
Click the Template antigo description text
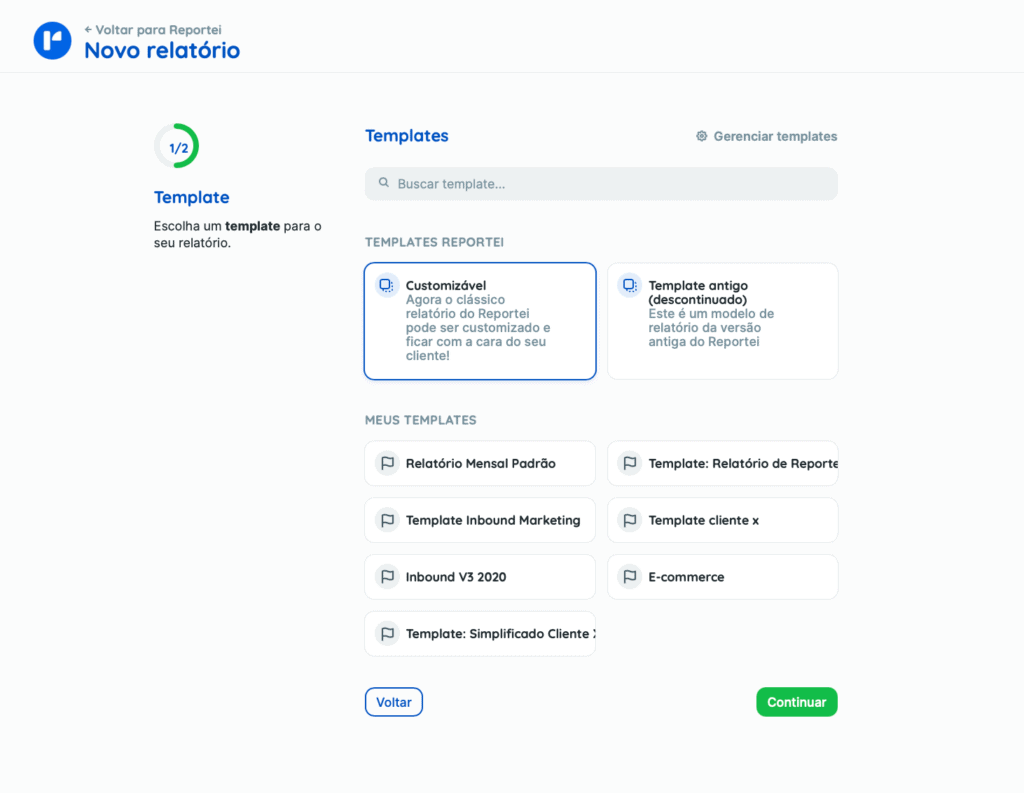(x=711, y=328)
